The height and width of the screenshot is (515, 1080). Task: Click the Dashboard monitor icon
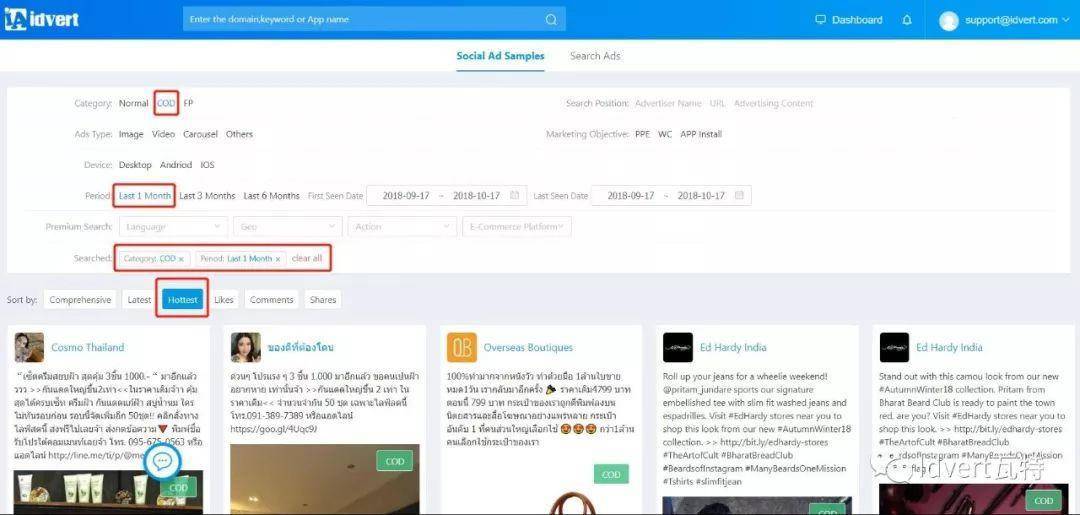[820, 19]
